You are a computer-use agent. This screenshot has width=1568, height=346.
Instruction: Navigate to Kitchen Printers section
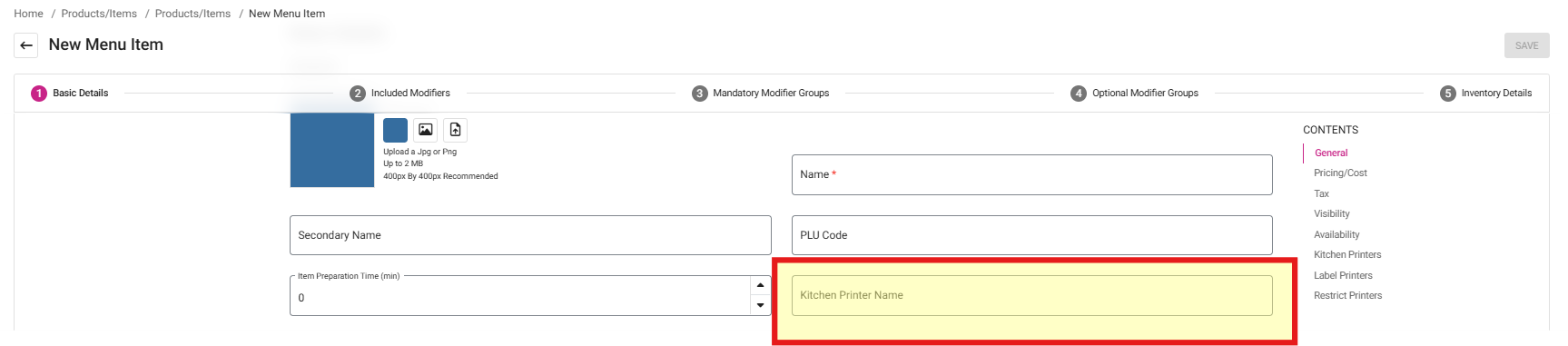point(1347,254)
